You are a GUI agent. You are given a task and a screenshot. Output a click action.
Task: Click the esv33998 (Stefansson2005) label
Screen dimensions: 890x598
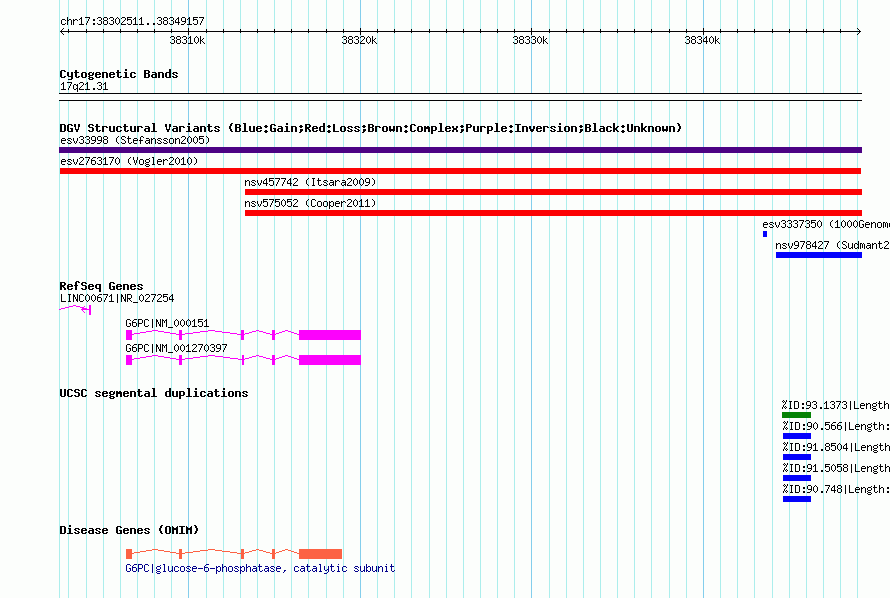coord(135,140)
